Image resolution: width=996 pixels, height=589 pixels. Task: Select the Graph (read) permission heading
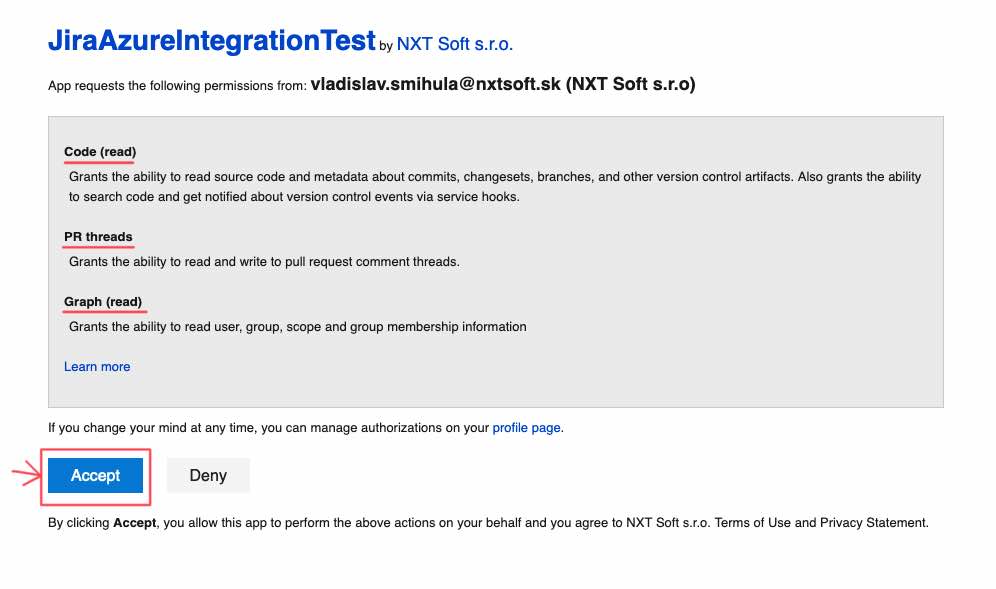(103, 302)
